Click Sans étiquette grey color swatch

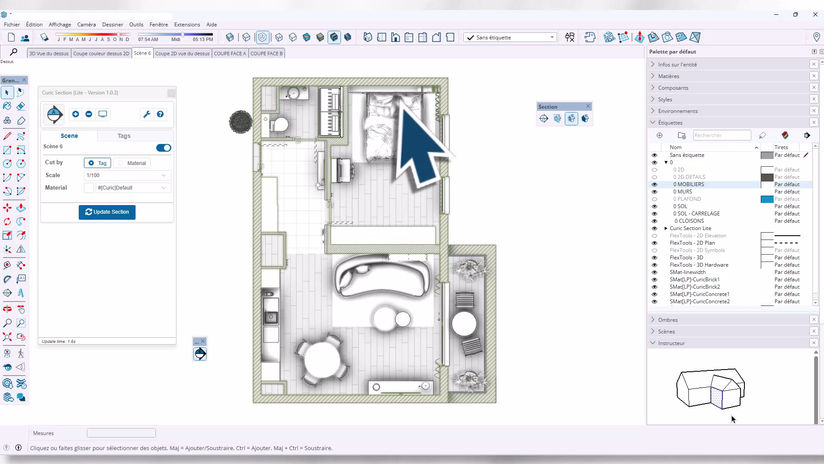[767, 155]
